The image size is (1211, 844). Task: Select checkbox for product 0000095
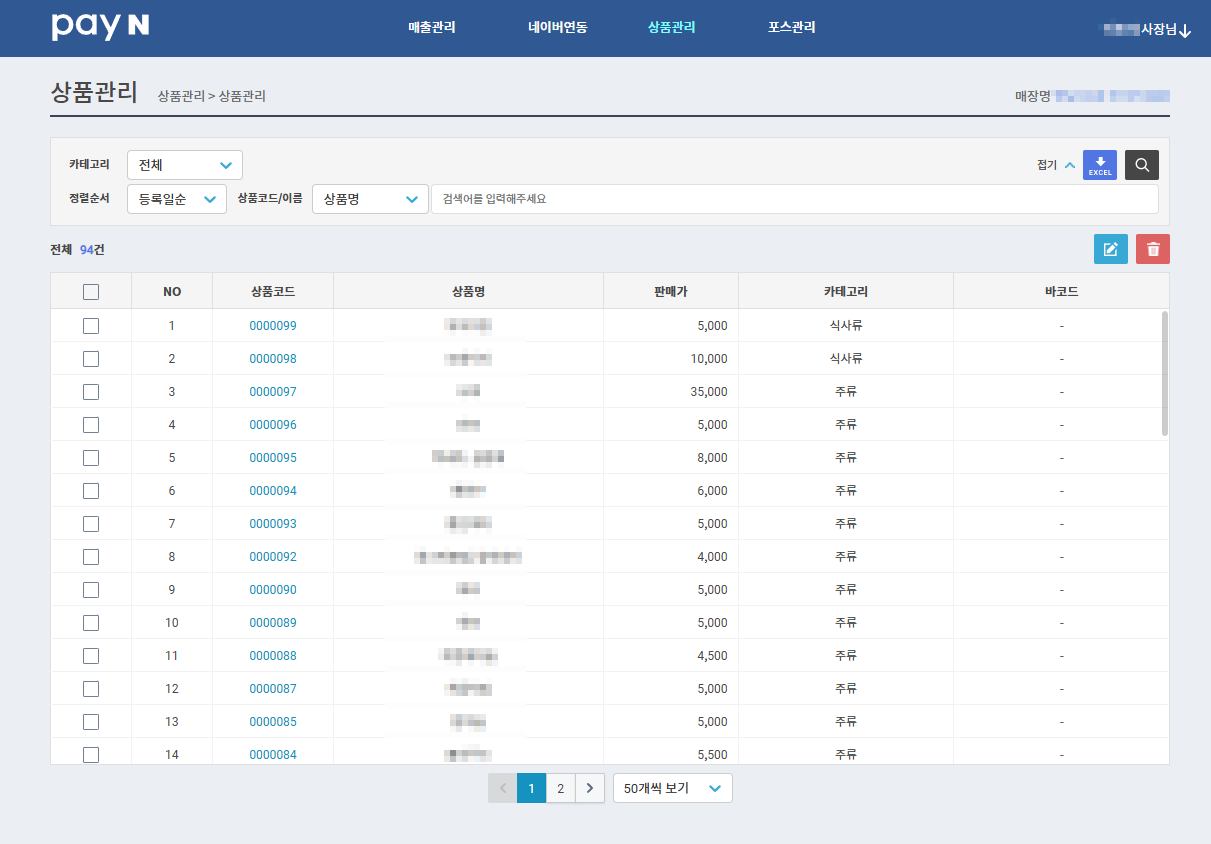(x=91, y=457)
